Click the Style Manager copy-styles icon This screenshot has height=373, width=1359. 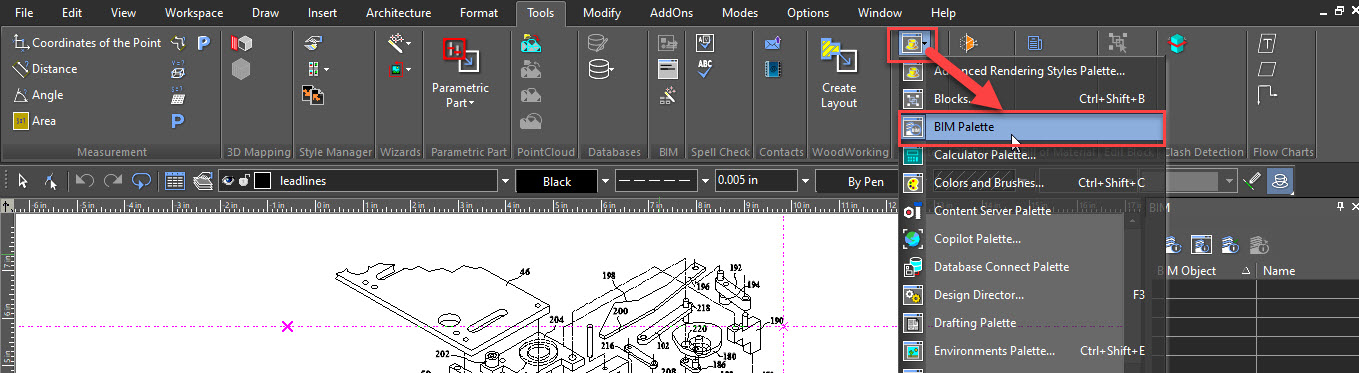tap(313, 95)
